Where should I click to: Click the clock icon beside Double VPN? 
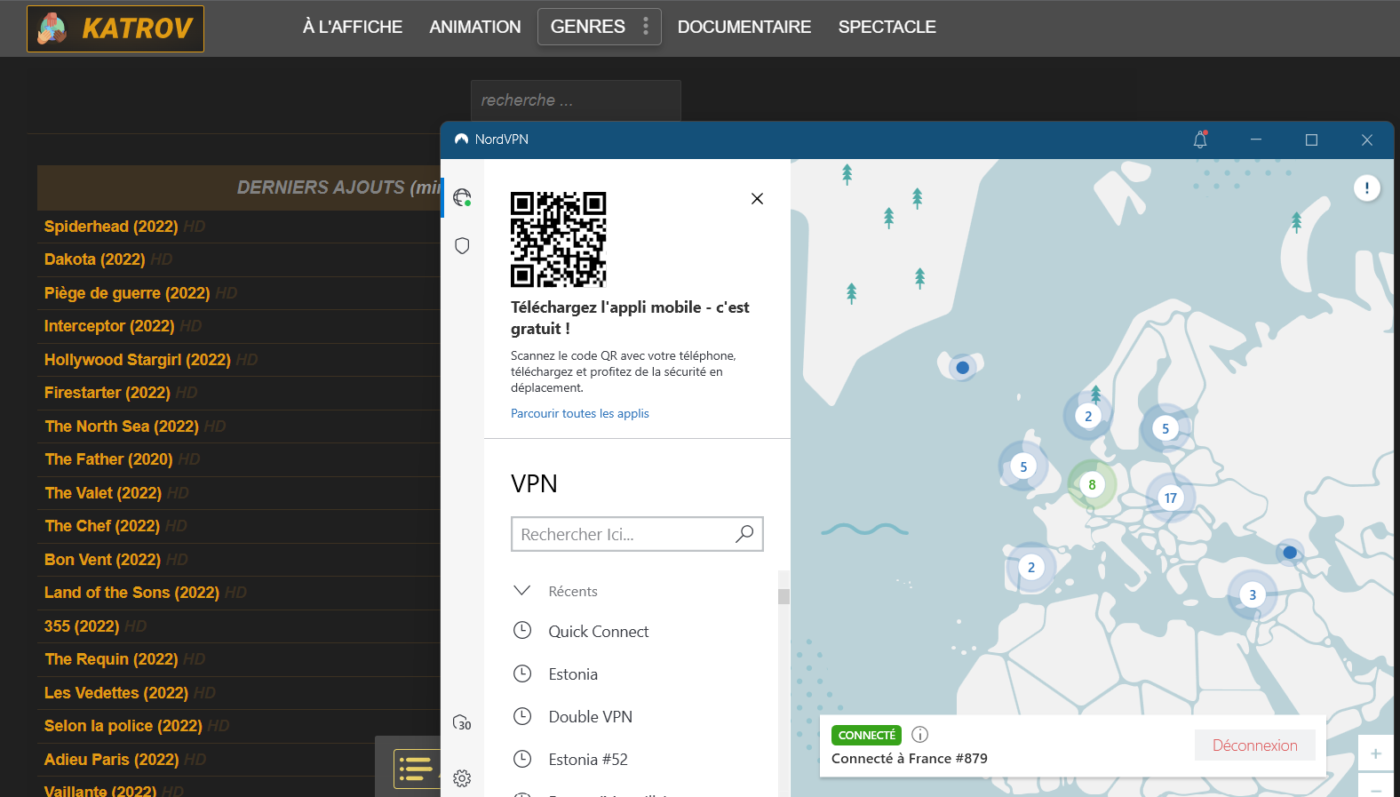(522, 716)
